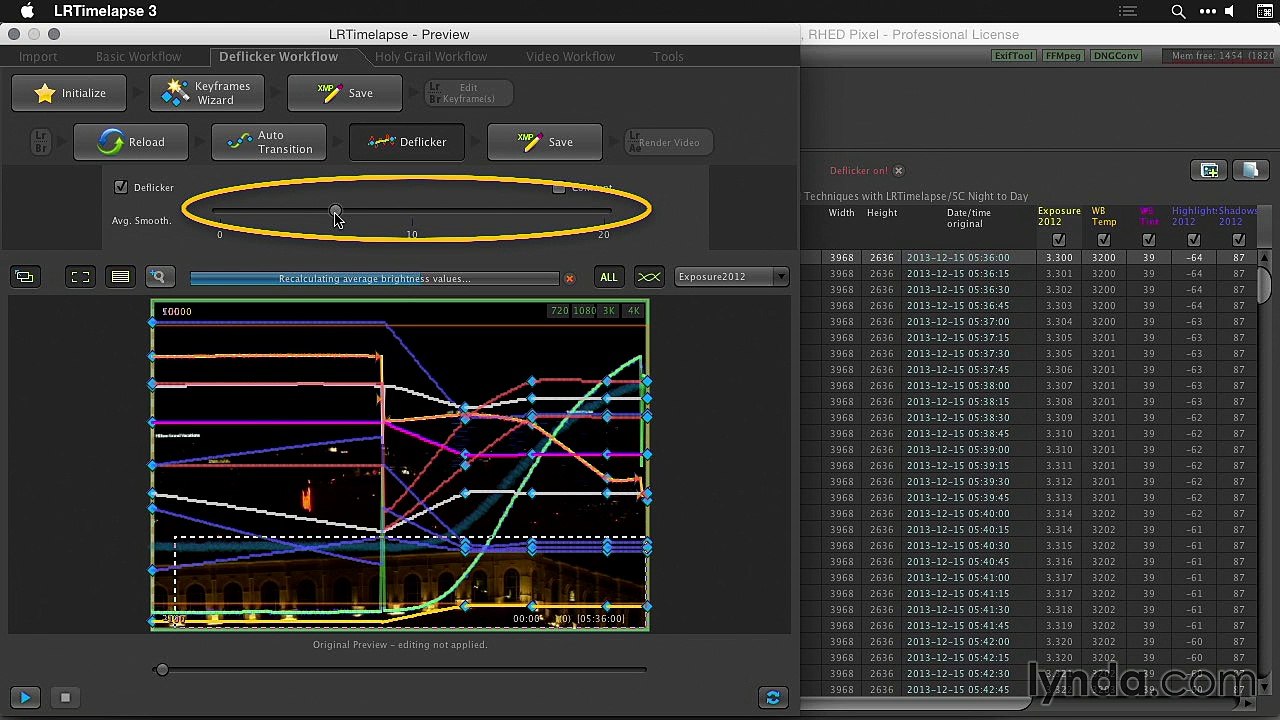The height and width of the screenshot is (720, 1280).
Task: Open the LRTimelapse 3 application menu
Action: coord(105,11)
